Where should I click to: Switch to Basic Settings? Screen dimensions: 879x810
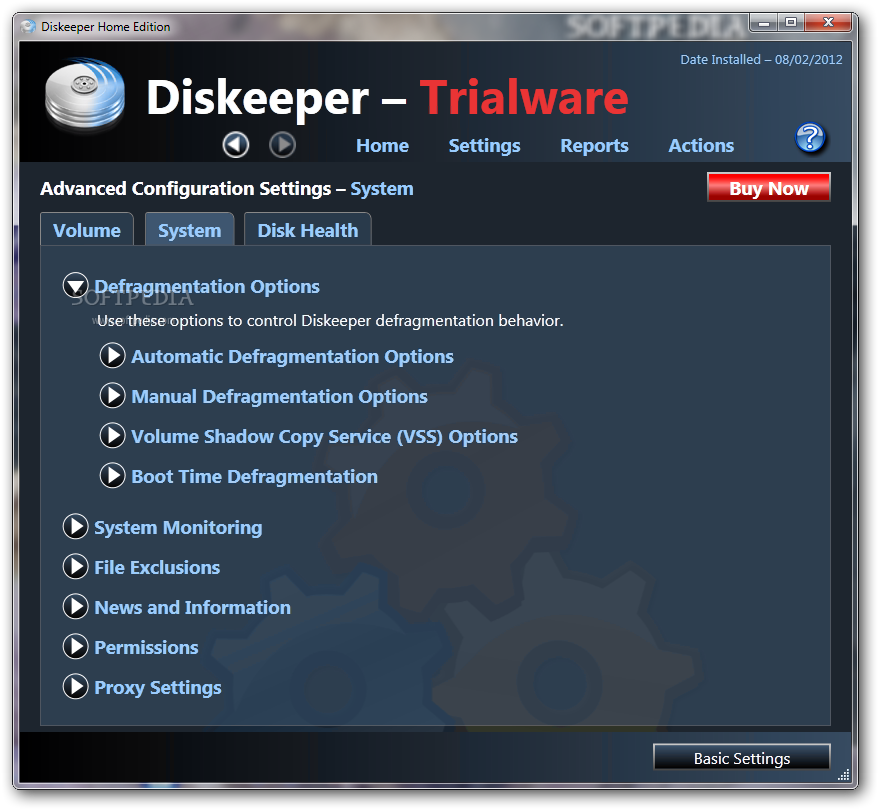(x=742, y=758)
